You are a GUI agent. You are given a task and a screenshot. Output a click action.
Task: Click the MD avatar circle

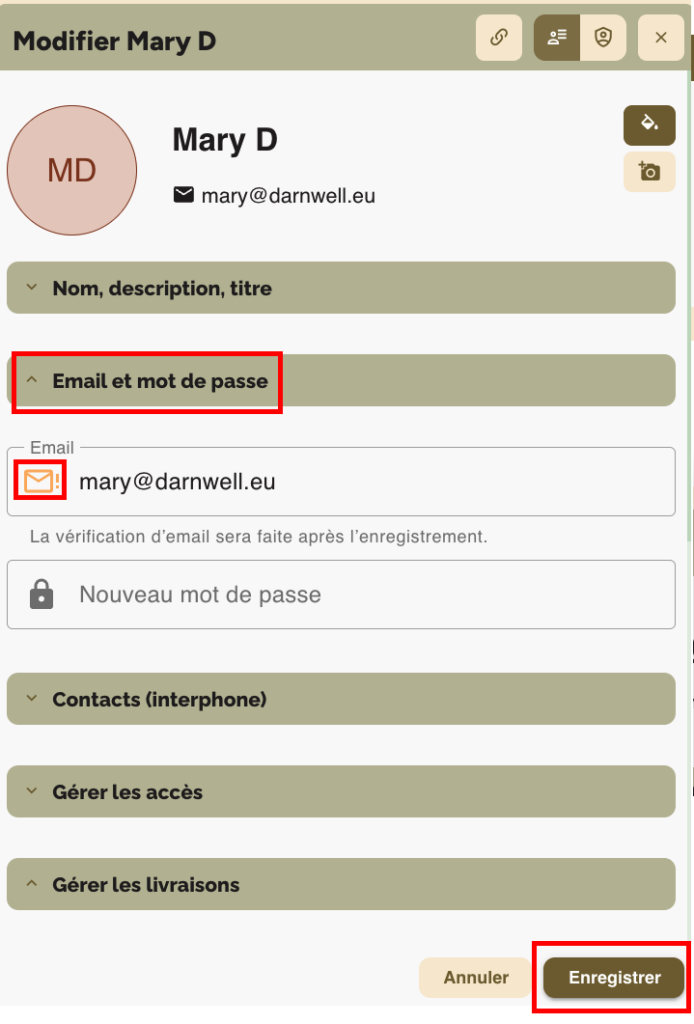(72, 171)
